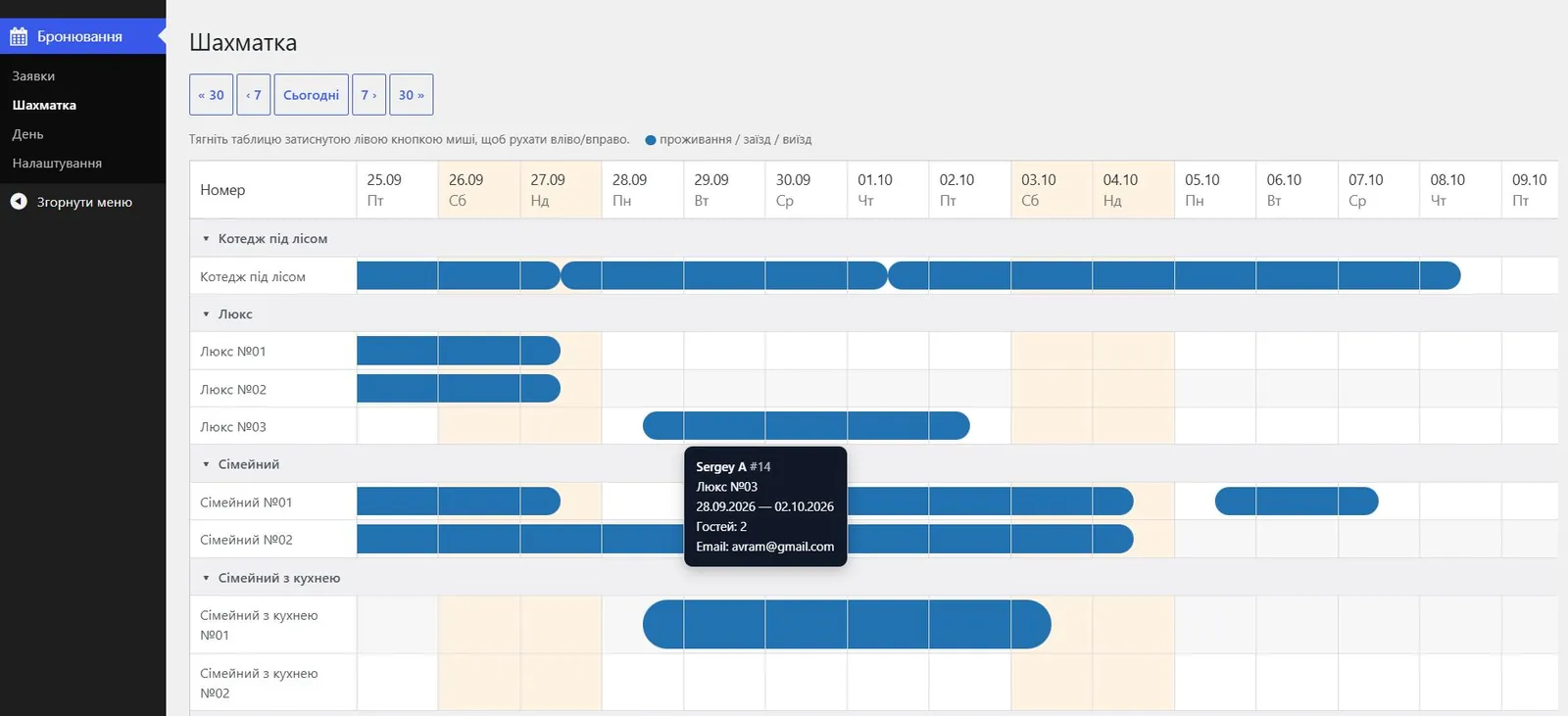This screenshot has height=716, width=1568.
Task: Click the Люкс №01 booking bar
Action: point(459,351)
